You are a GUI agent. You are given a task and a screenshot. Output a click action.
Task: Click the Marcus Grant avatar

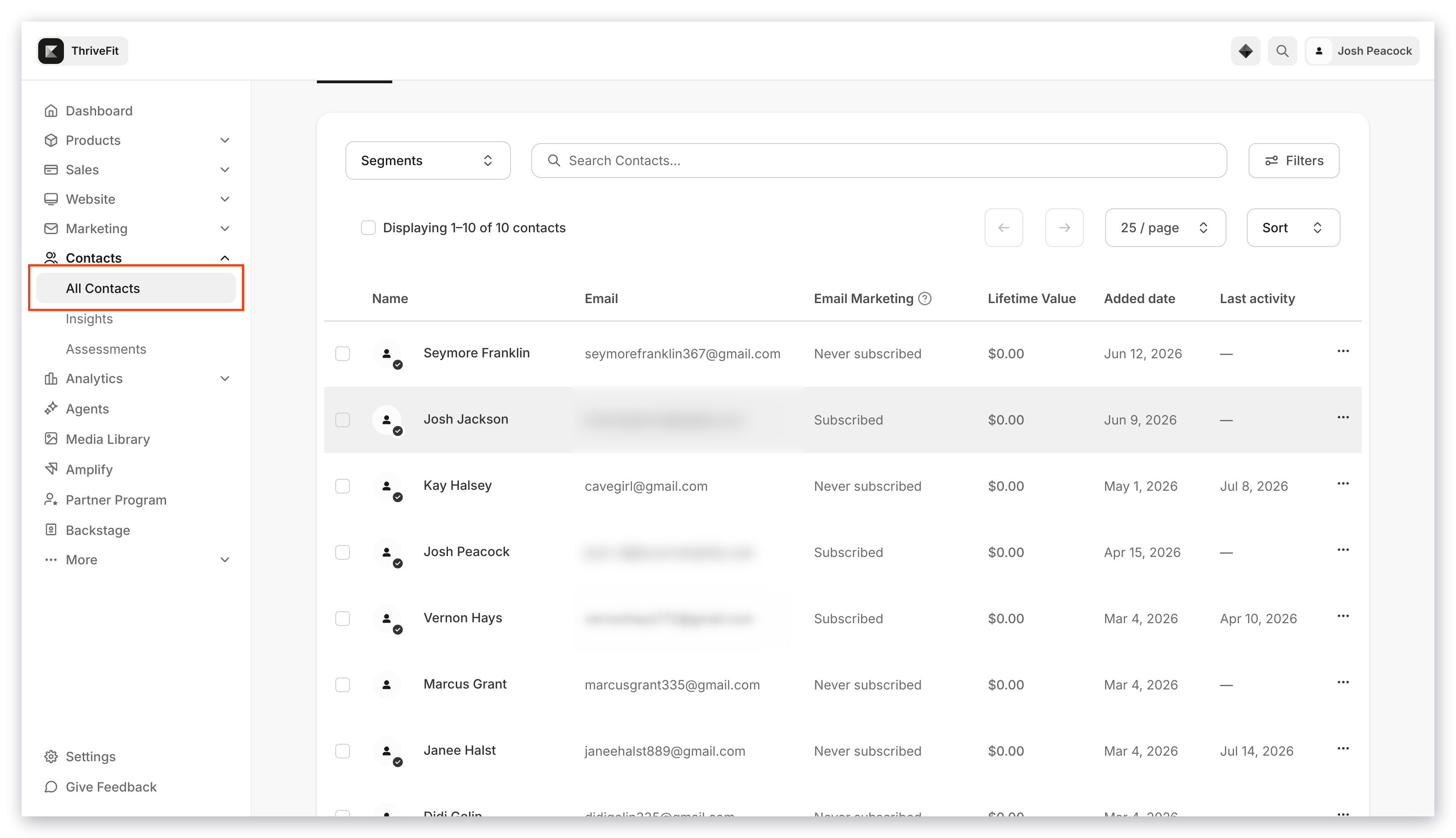coord(387,684)
